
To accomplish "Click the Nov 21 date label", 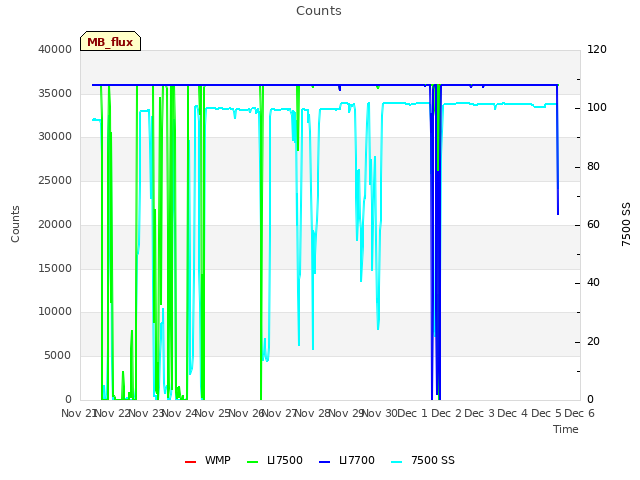I will tap(79, 413).
